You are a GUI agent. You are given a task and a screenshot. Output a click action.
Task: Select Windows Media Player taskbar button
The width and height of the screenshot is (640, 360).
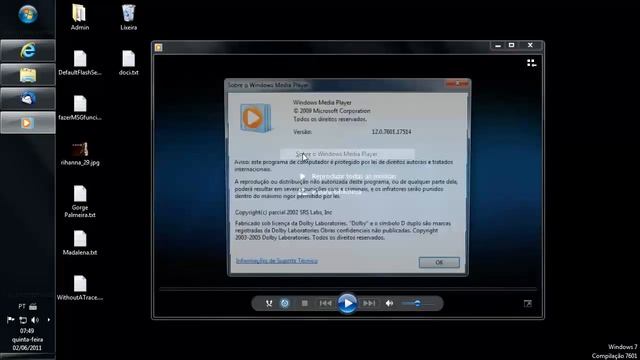[28, 122]
